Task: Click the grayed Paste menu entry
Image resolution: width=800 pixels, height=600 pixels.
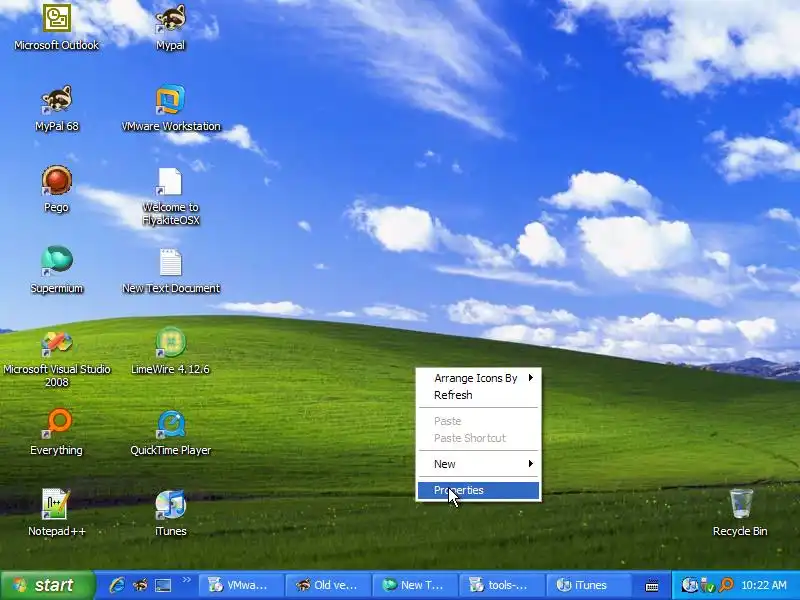Action: tap(479, 421)
